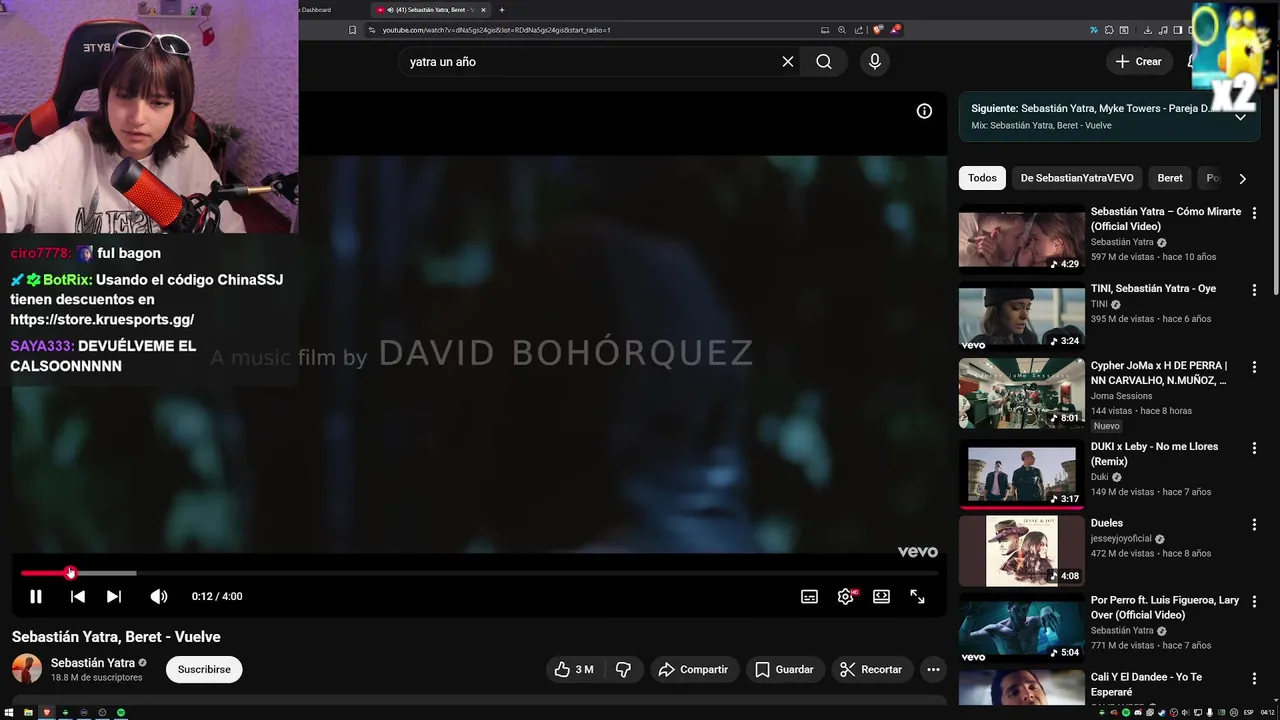Mute the video volume
The width and height of the screenshot is (1280, 720).
click(x=159, y=596)
